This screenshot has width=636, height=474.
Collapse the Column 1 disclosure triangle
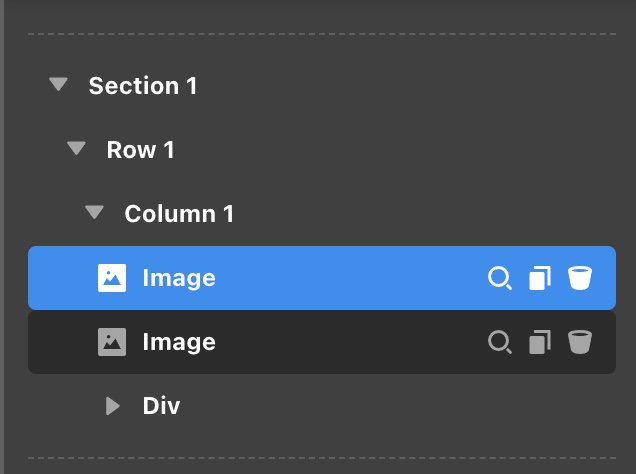(95, 212)
